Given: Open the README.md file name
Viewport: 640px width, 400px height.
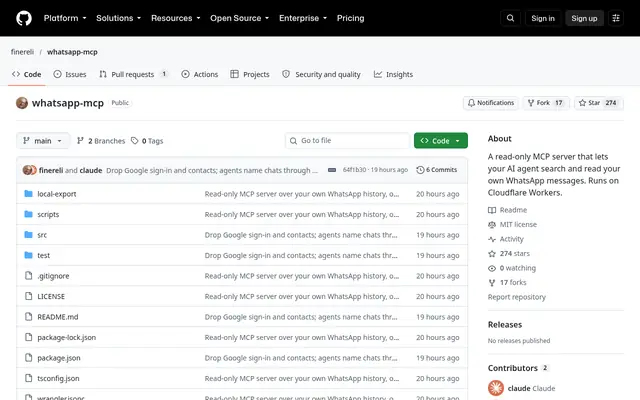Looking at the screenshot, I should [x=58, y=317].
